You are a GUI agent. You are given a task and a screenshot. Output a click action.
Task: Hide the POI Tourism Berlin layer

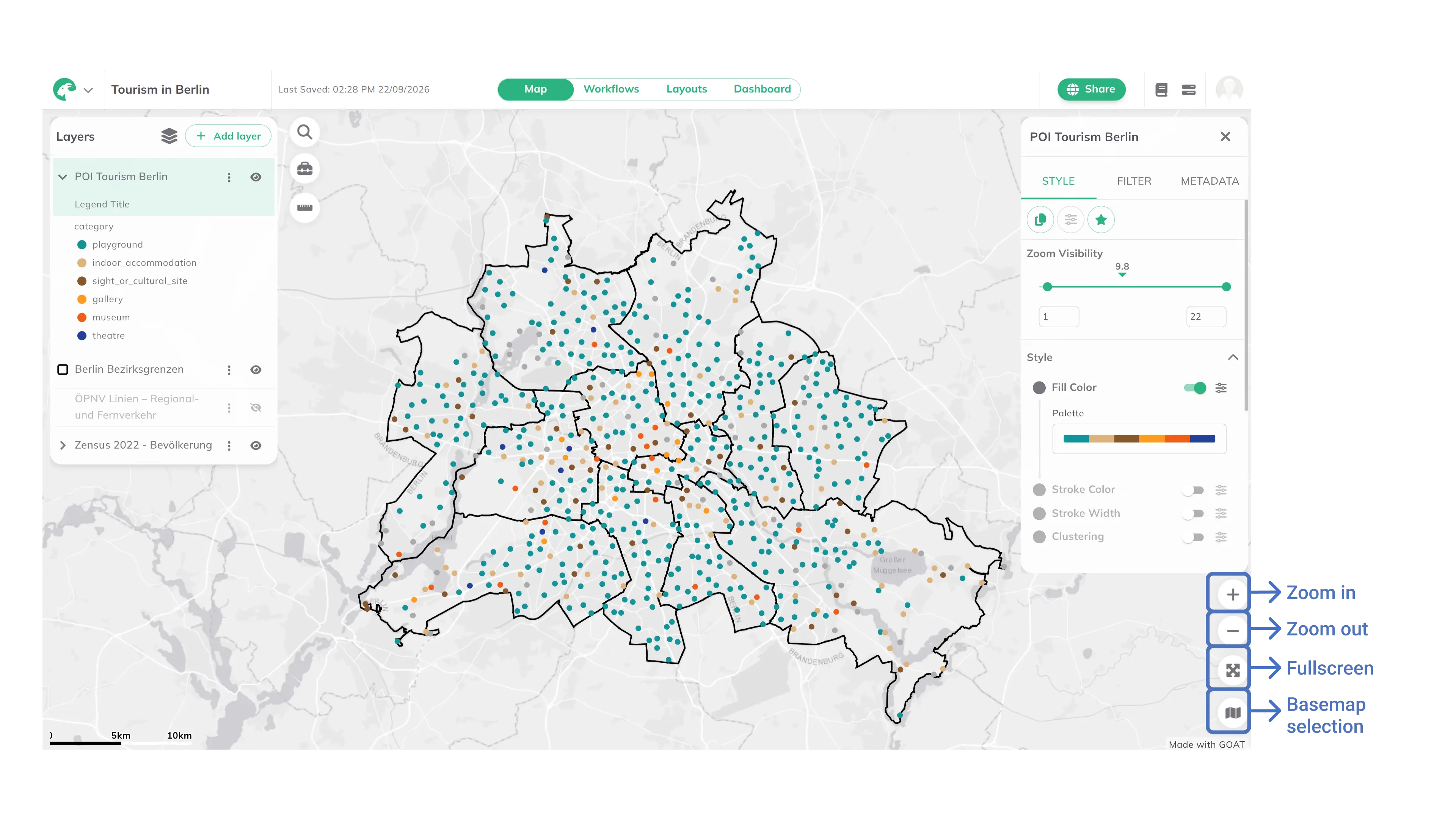pos(256,177)
